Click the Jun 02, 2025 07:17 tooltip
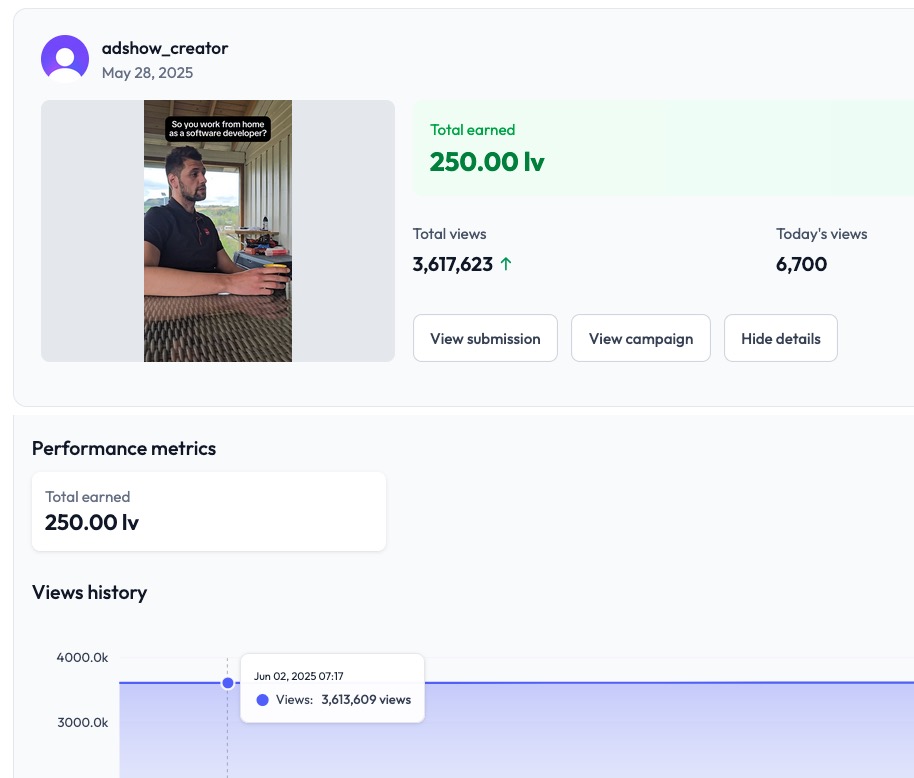Viewport: 914px width, 778px height. [x=332, y=688]
